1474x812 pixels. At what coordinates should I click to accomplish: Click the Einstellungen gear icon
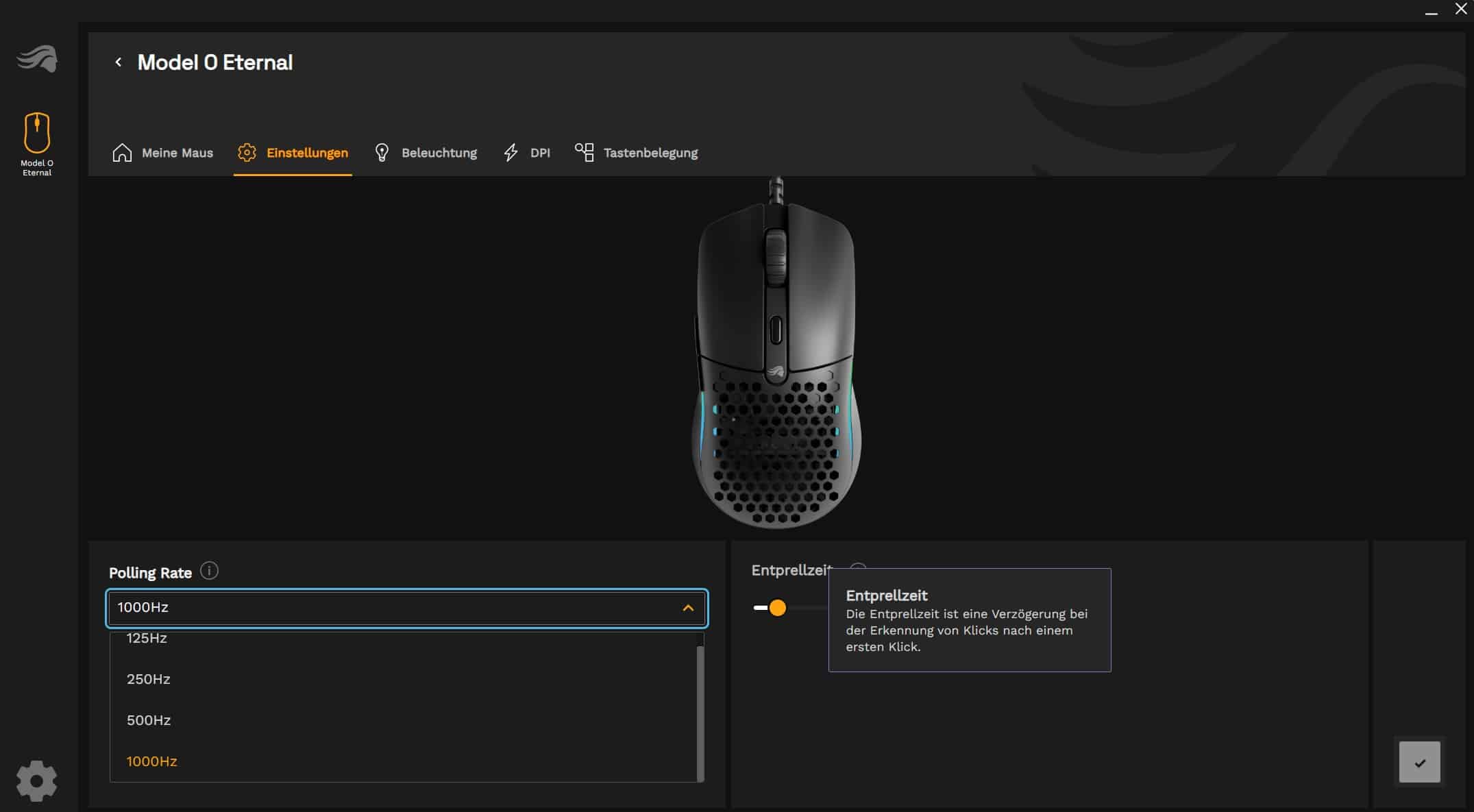coord(247,153)
